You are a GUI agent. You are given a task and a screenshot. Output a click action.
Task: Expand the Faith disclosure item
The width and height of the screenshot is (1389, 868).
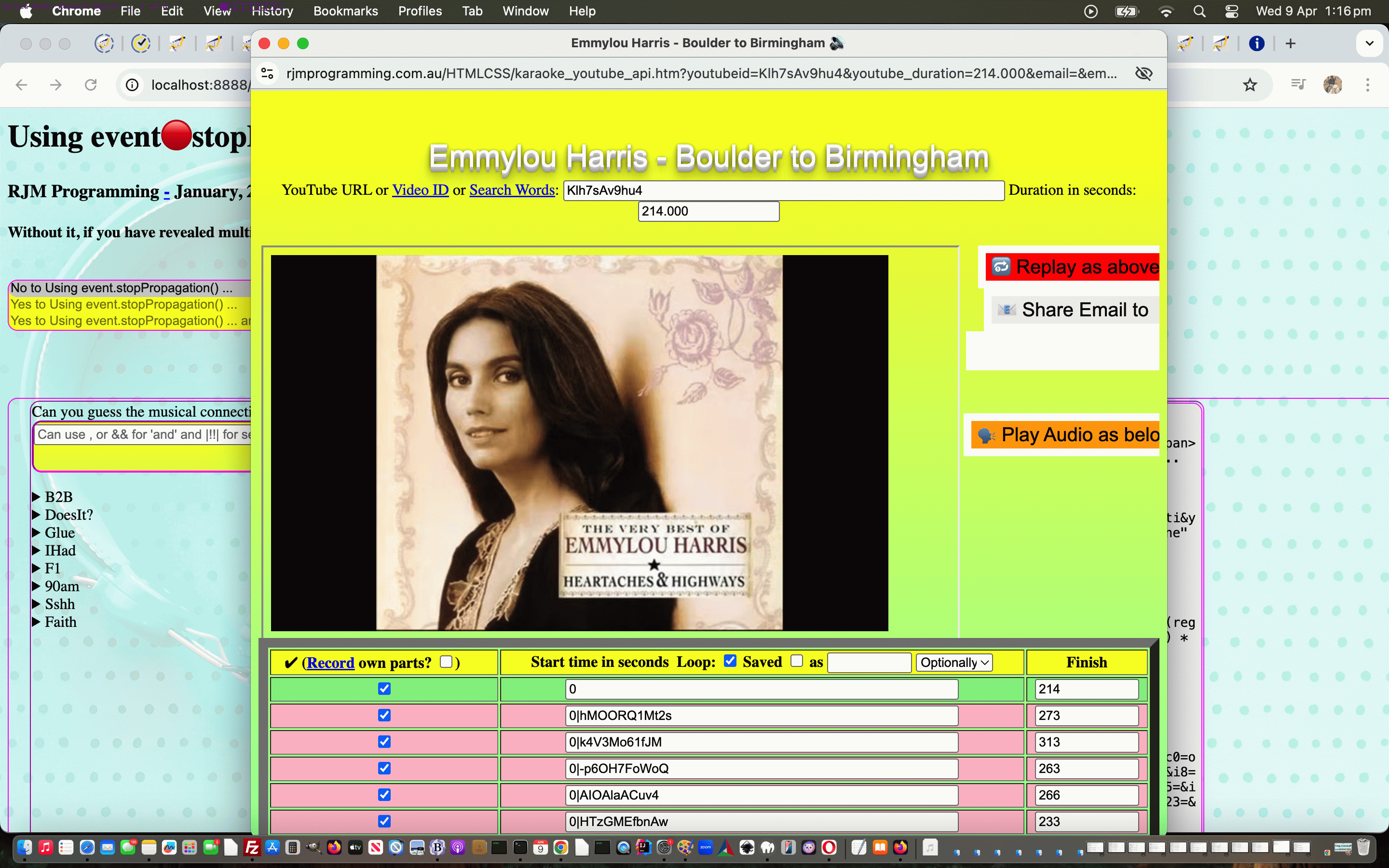pyautogui.click(x=36, y=622)
